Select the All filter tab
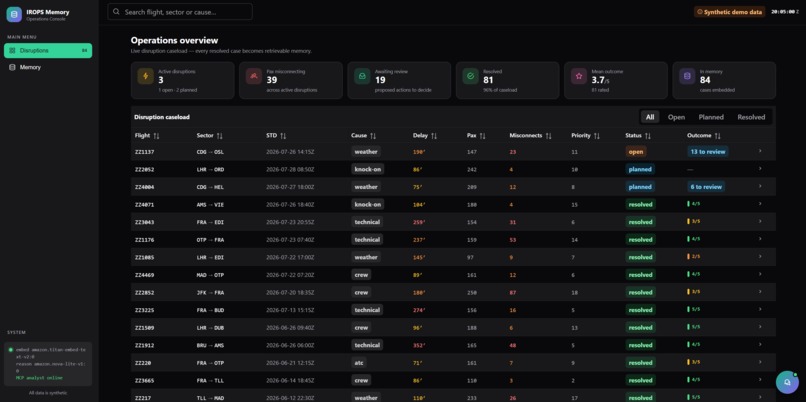Image resolution: width=806 pixels, height=402 pixels. tap(650, 117)
